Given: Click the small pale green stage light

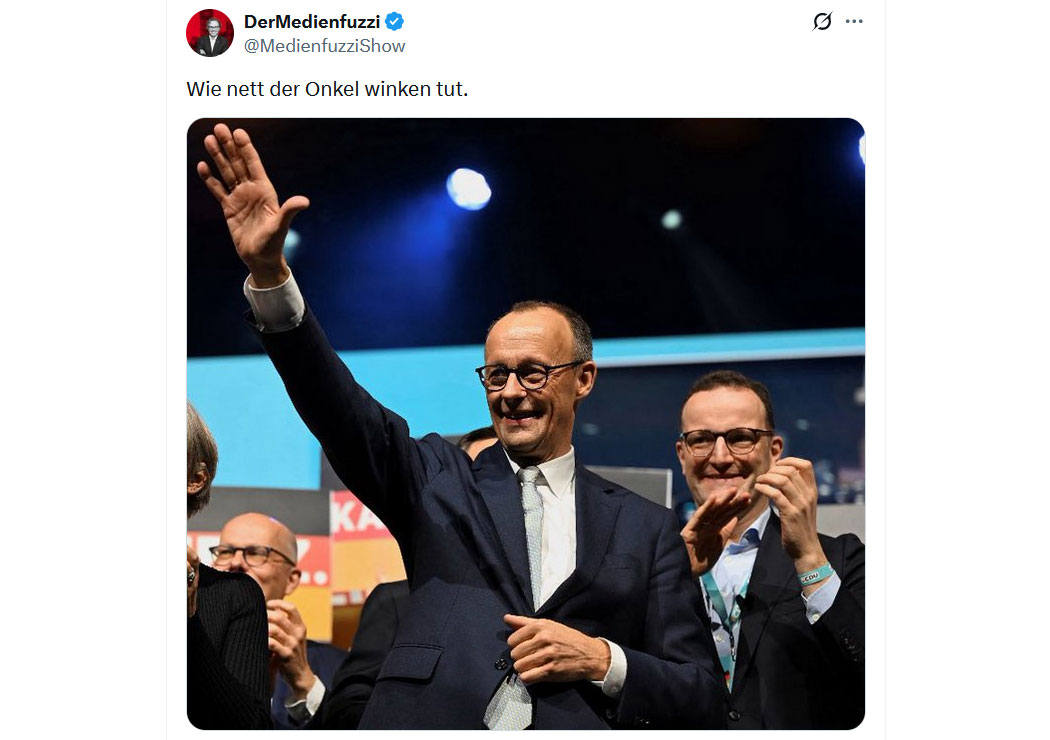Looking at the screenshot, I should pyautogui.click(x=671, y=219).
